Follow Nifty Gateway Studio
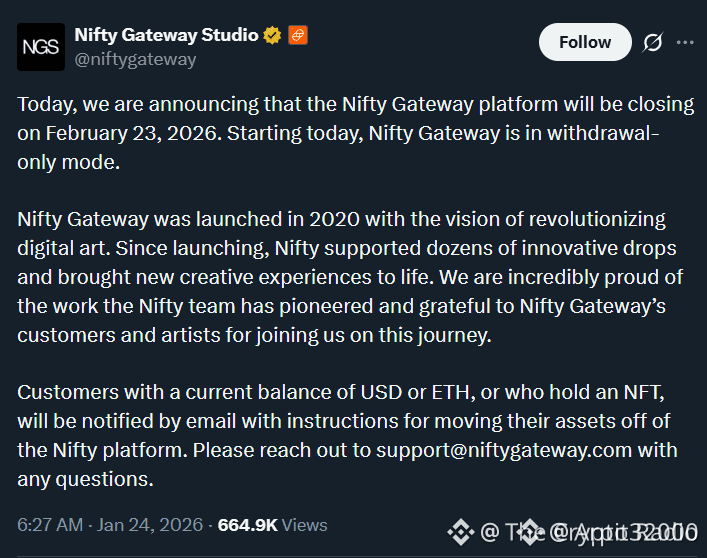707x558 pixels. coord(585,42)
